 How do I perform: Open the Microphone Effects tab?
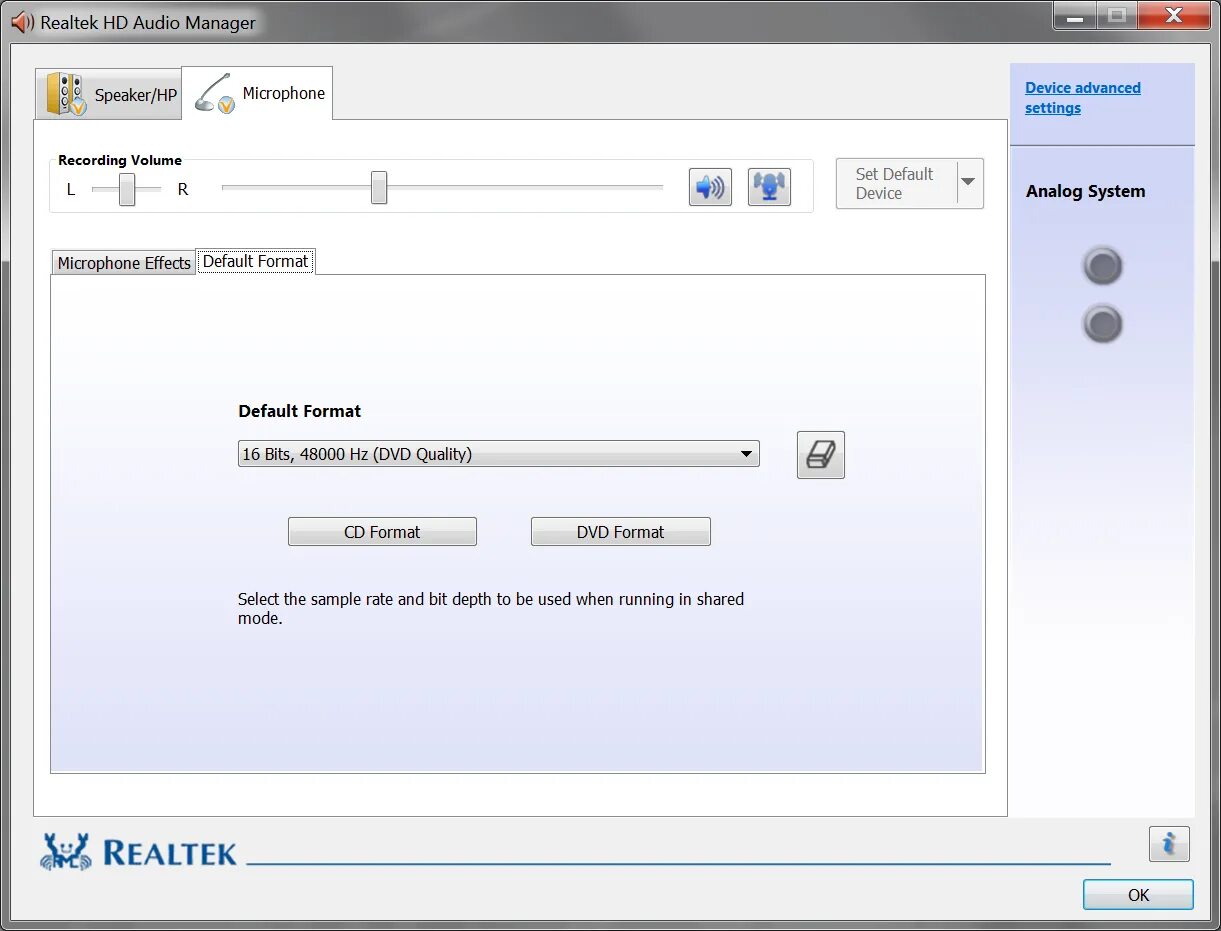click(x=123, y=263)
